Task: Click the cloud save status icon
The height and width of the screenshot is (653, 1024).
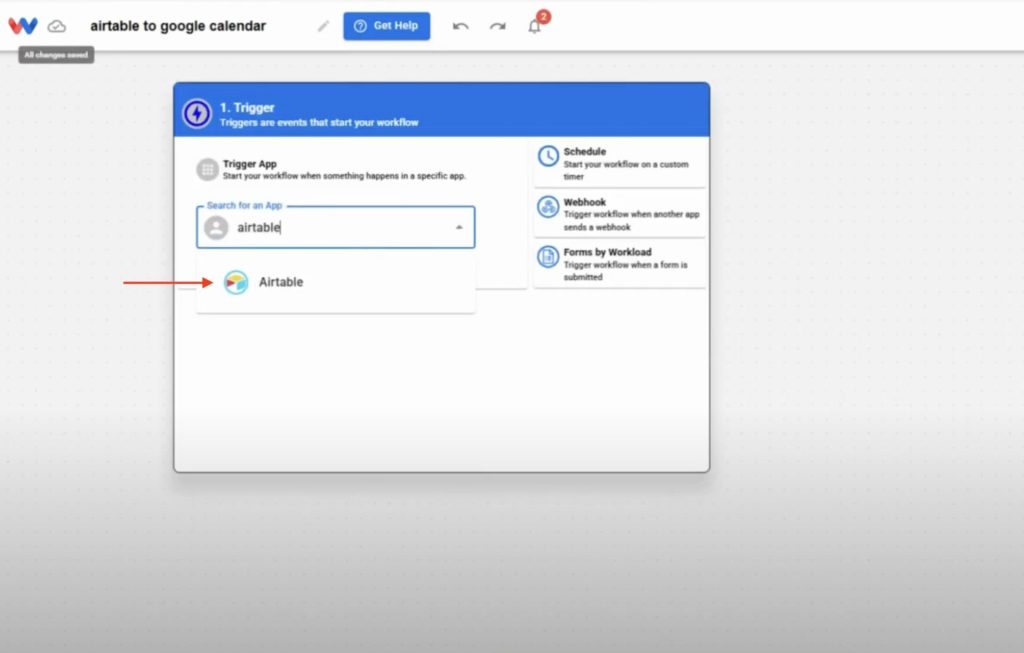Action: [x=57, y=26]
